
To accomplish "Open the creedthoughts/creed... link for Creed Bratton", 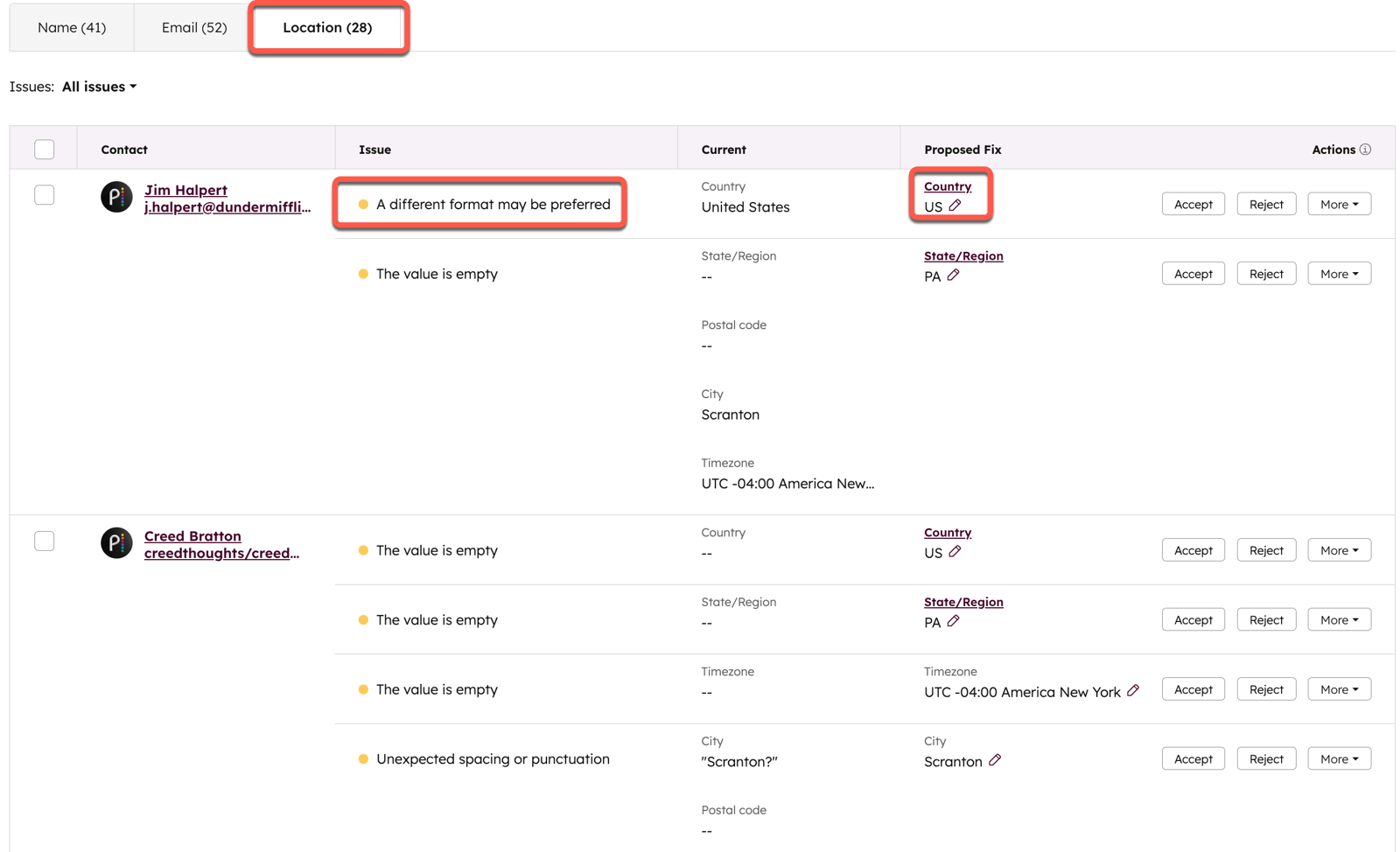I will click(221, 553).
